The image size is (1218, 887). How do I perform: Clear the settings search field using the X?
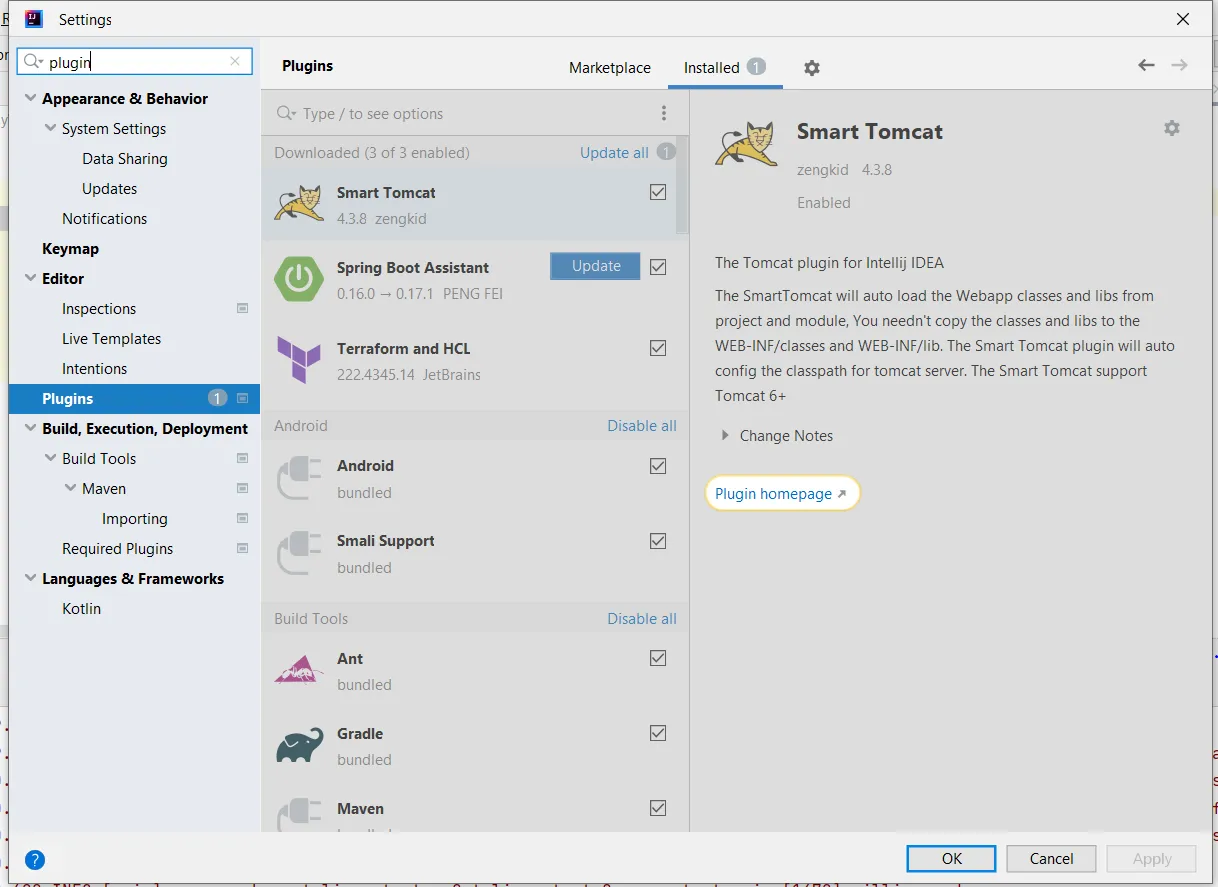click(x=235, y=62)
